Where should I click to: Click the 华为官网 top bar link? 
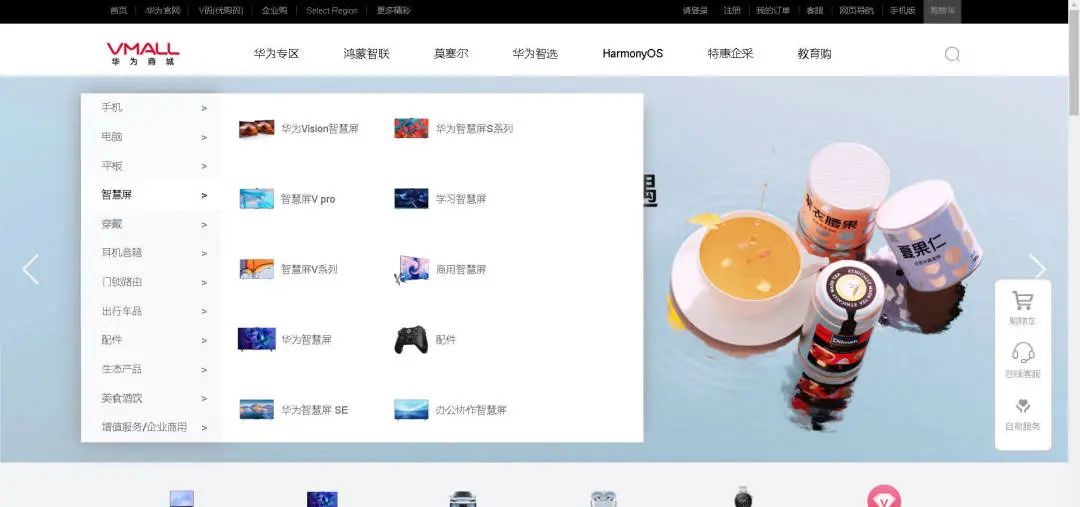point(163,11)
